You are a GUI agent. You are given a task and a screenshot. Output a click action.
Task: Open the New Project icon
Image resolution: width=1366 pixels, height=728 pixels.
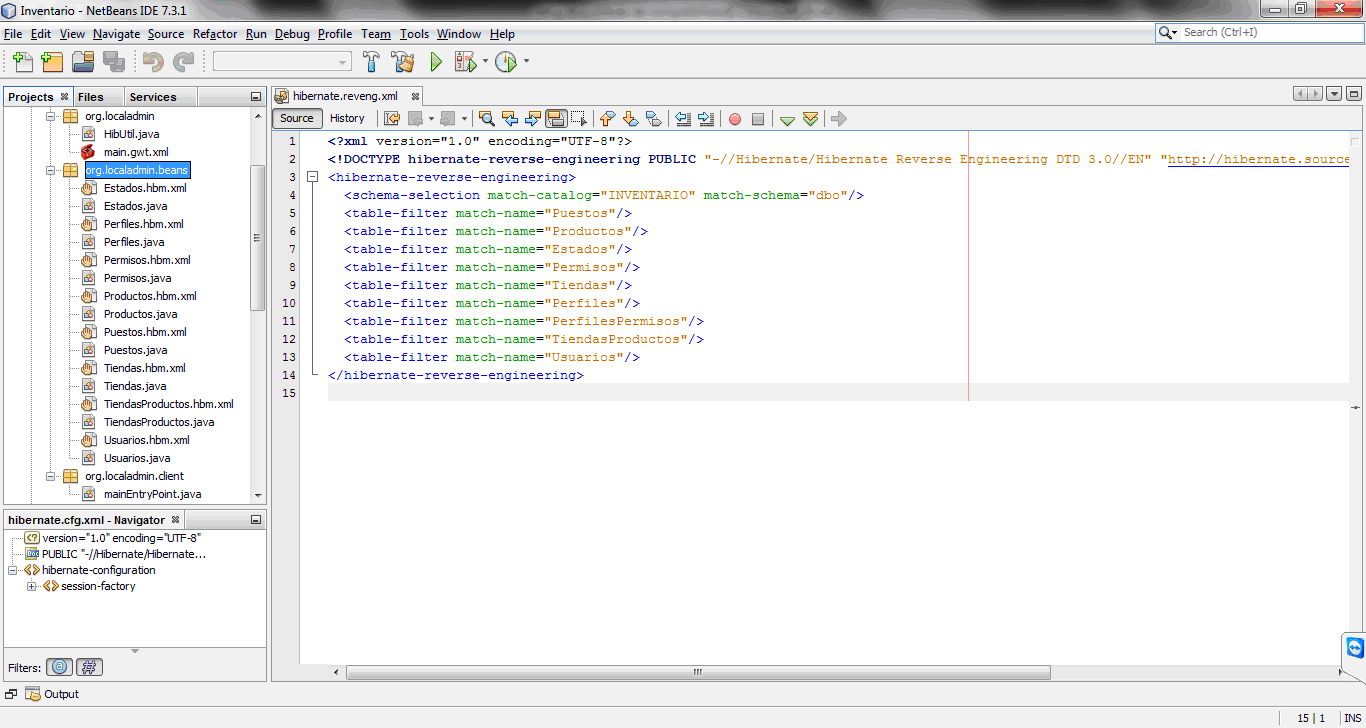(51, 61)
